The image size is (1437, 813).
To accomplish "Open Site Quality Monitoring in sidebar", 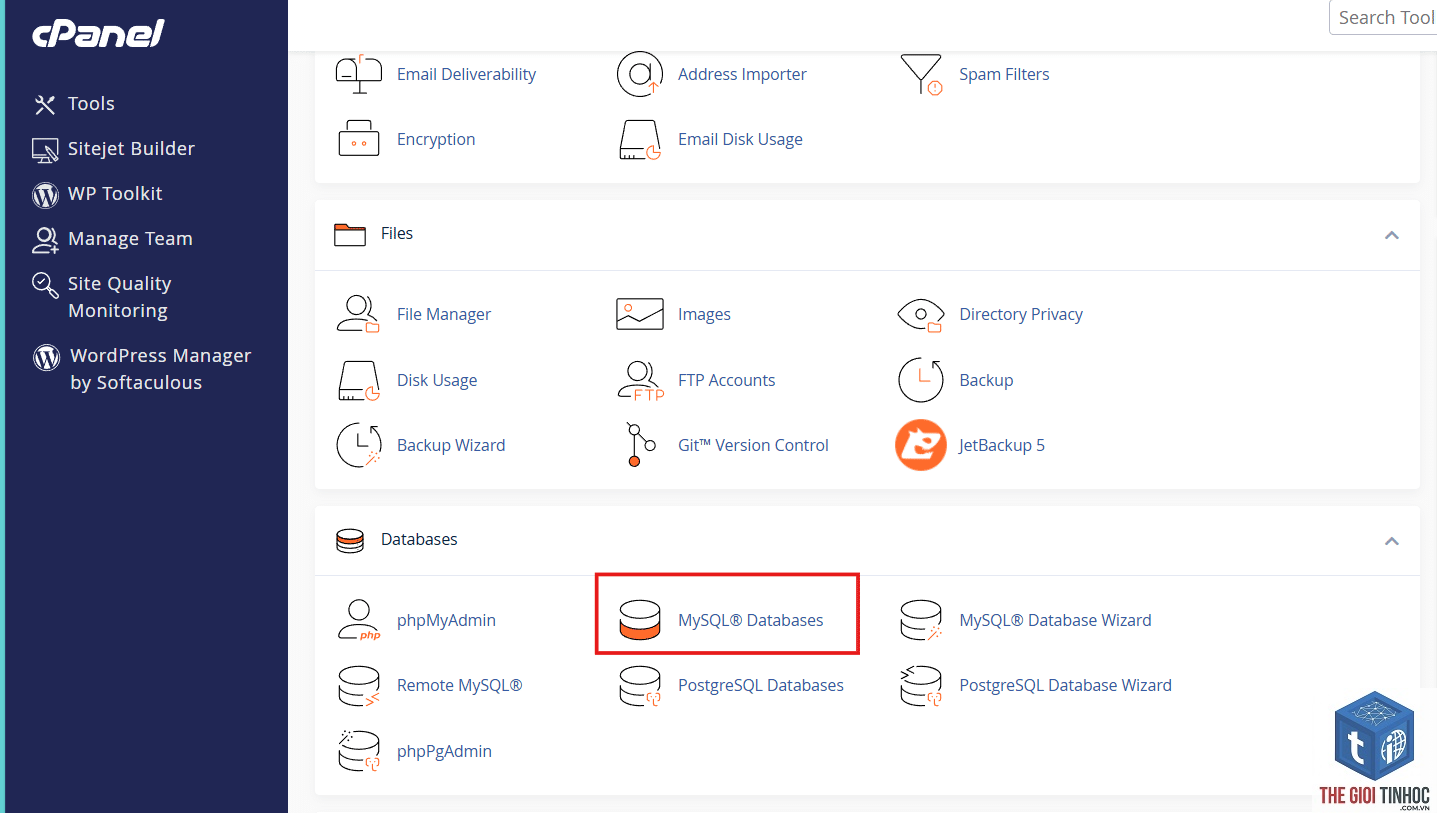I will (119, 297).
